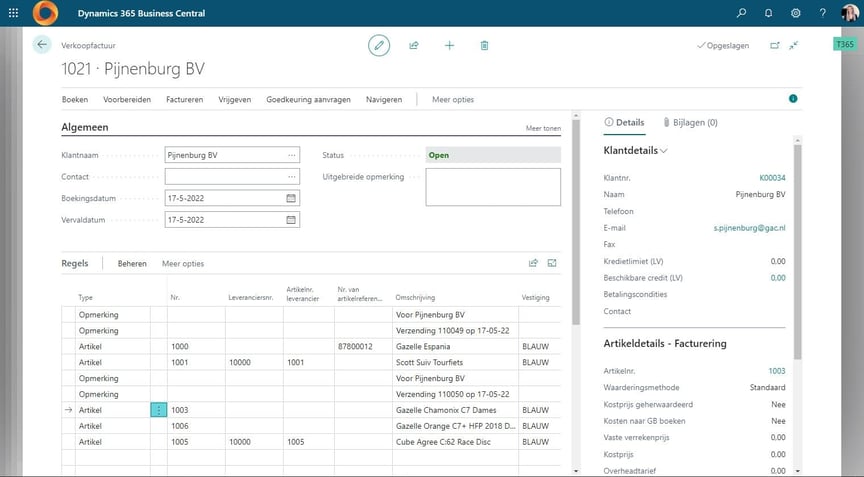
Task: Click Verzending 110050 op 17-05-22 cell
Action: [x=455, y=394]
